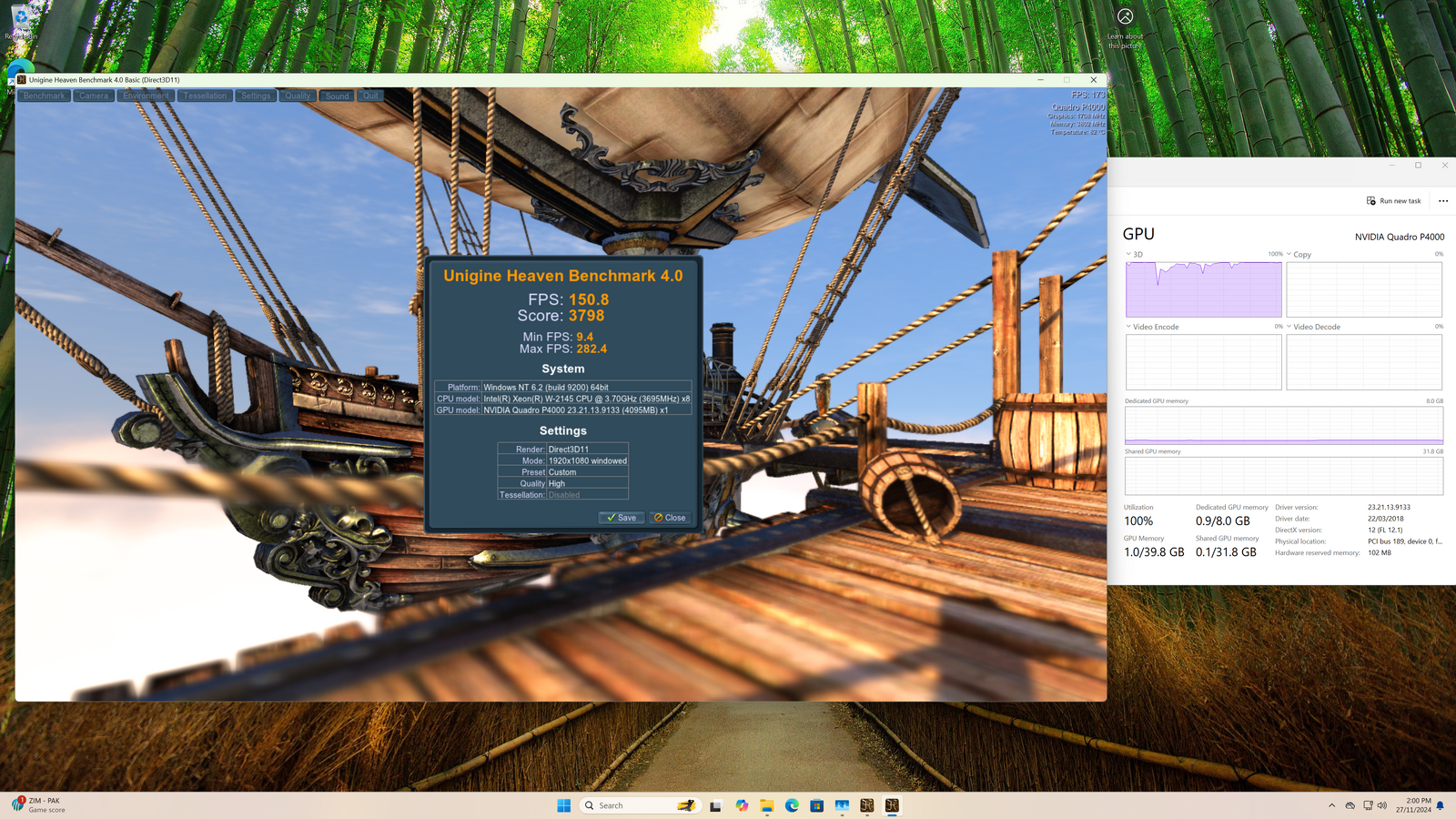Open the volume control in tray
Viewport: 1456px width, 819px height.
click(x=1382, y=805)
